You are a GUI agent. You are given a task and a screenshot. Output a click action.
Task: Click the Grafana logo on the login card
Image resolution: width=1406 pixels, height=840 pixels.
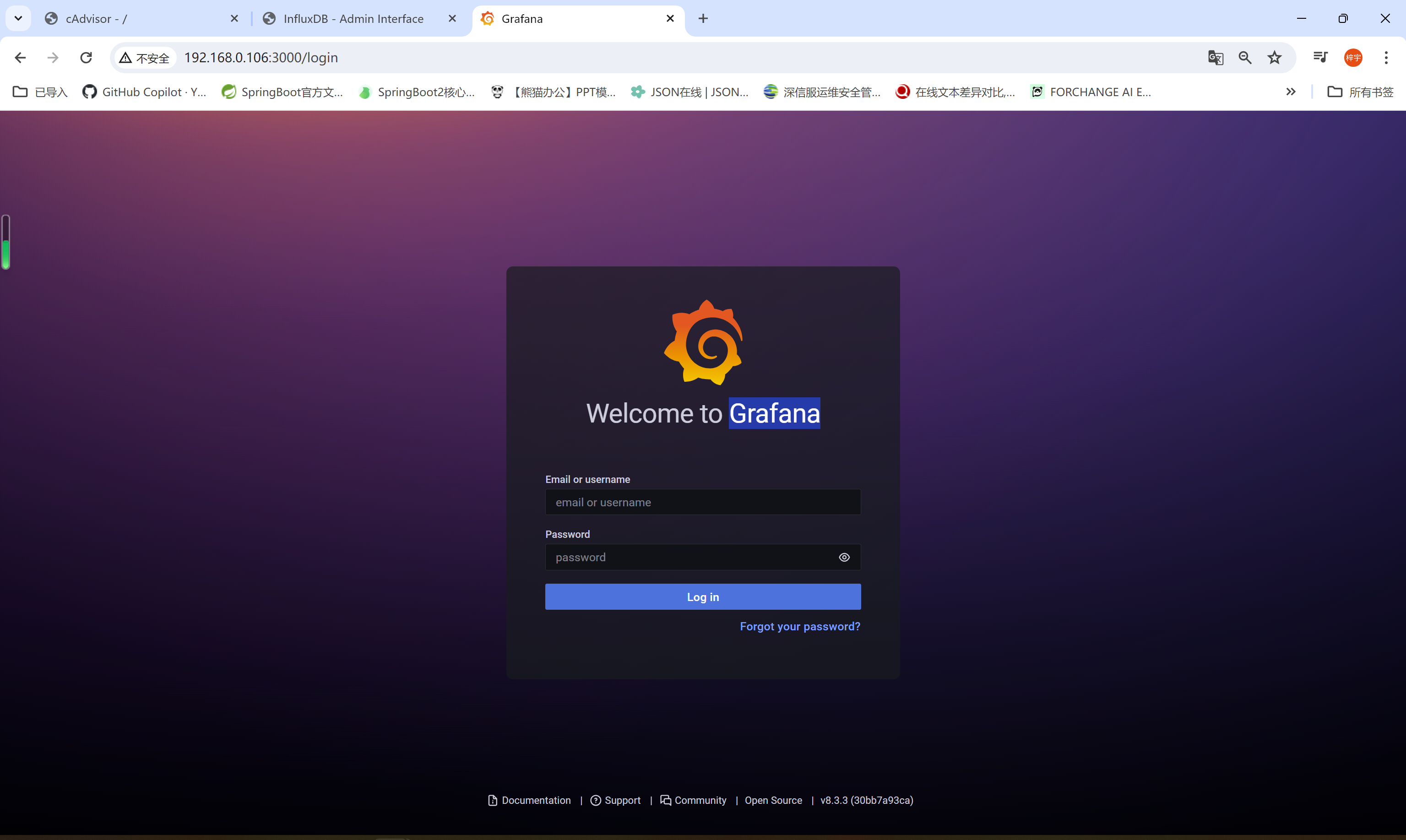click(x=703, y=342)
